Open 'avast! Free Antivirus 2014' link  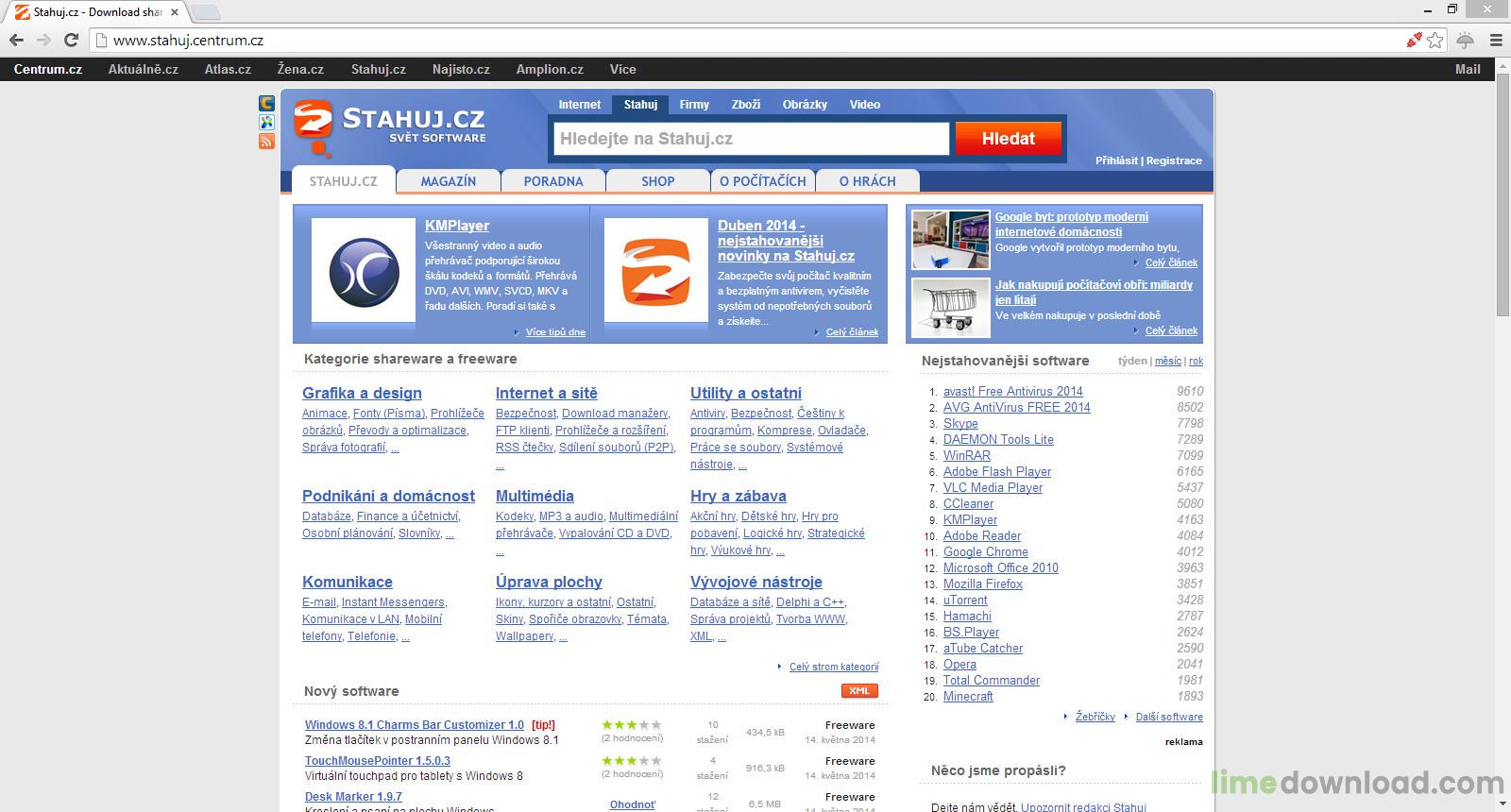[x=1012, y=391]
